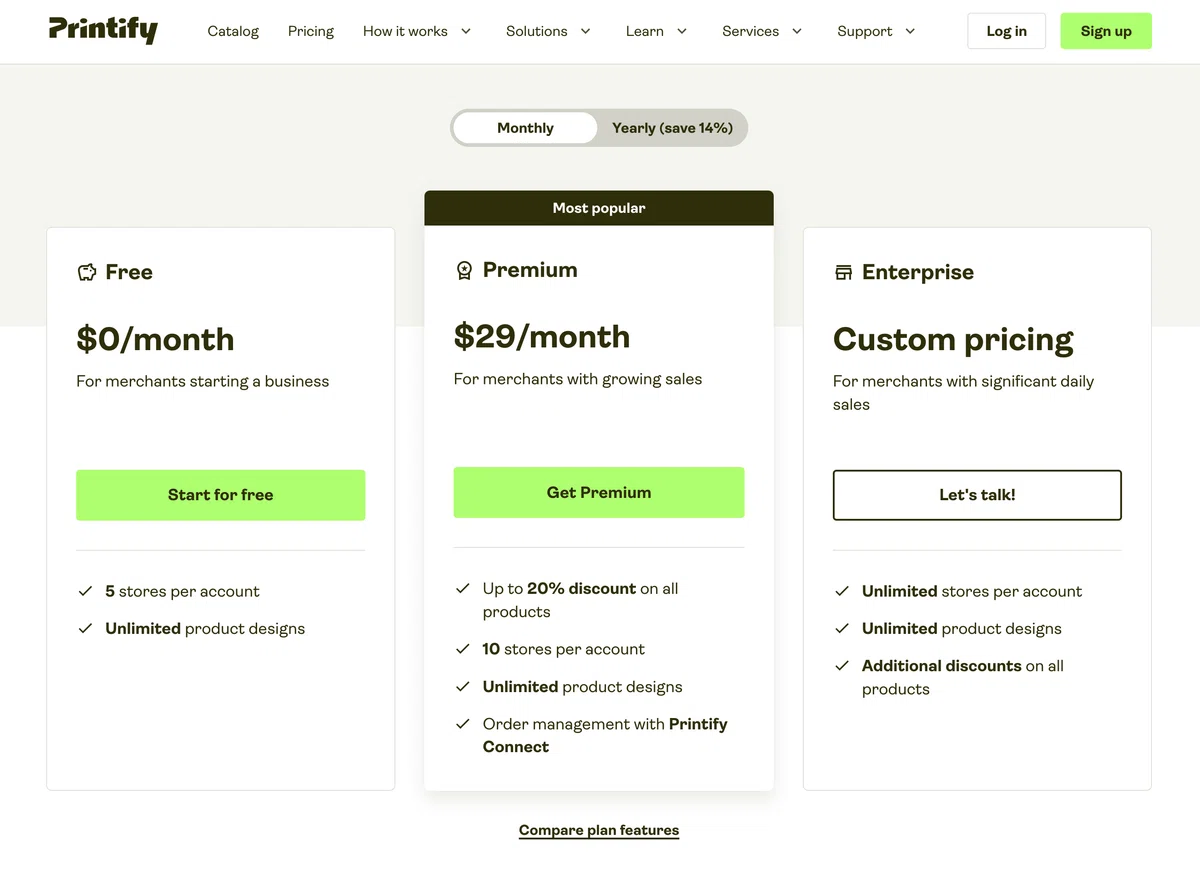Click checkmark next to 5 stores per account
The height and width of the screenshot is (874, 1200).
click(85, 591)
